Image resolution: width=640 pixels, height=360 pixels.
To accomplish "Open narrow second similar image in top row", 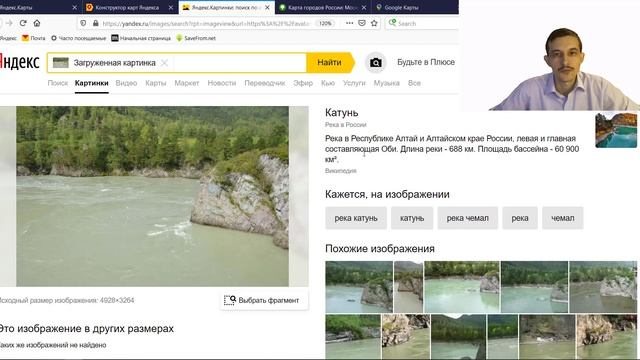I will [x=408, y=287].
